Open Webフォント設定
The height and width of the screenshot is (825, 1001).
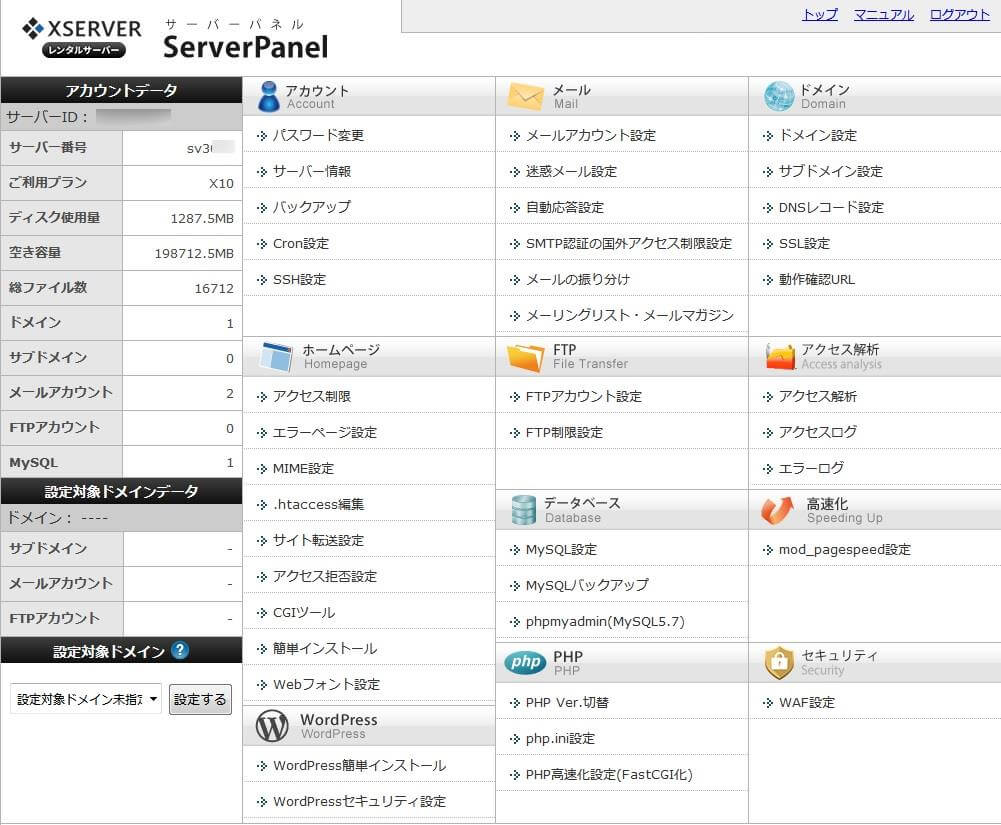(326, 684)
